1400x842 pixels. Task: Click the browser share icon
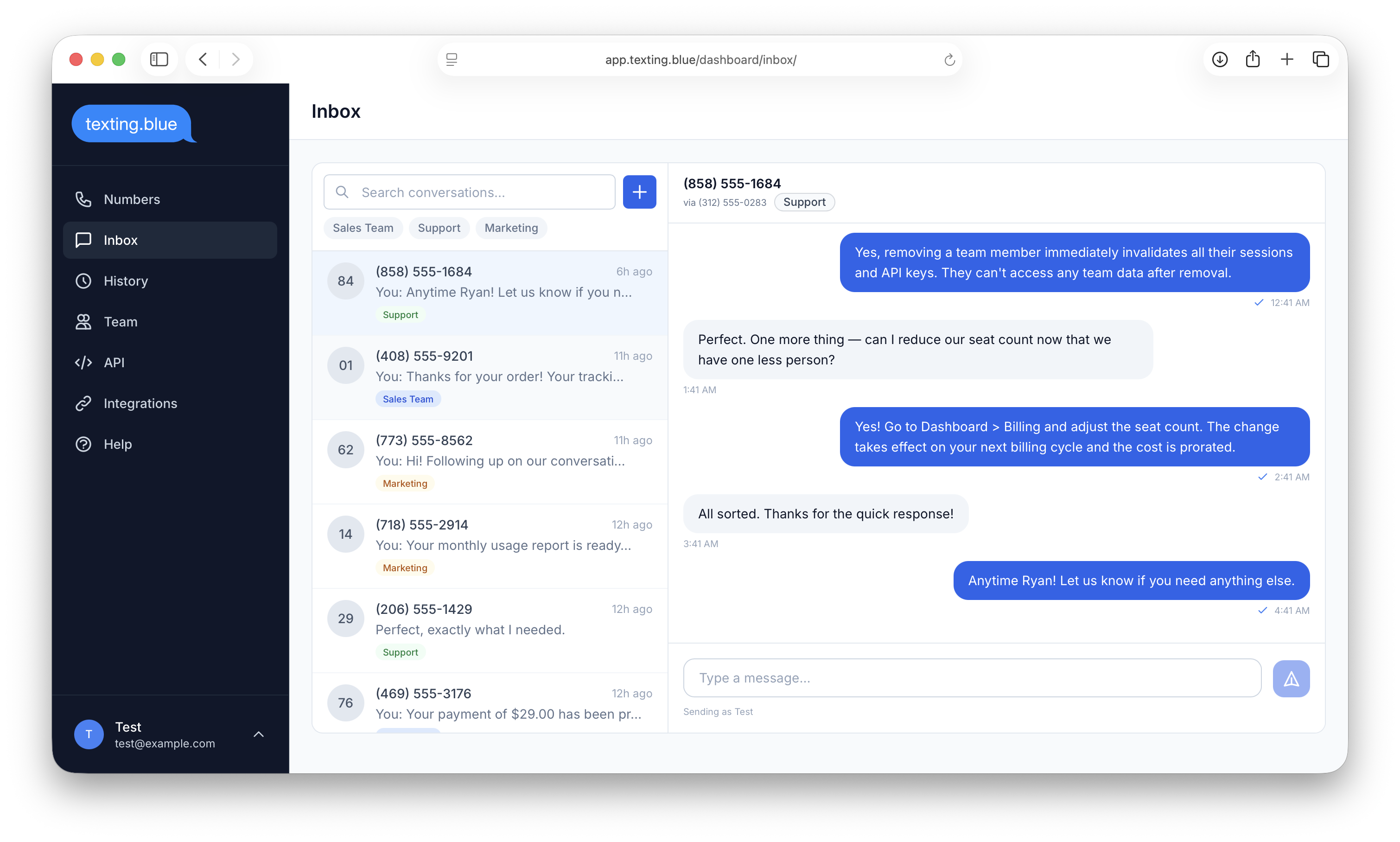(1253, 59)
